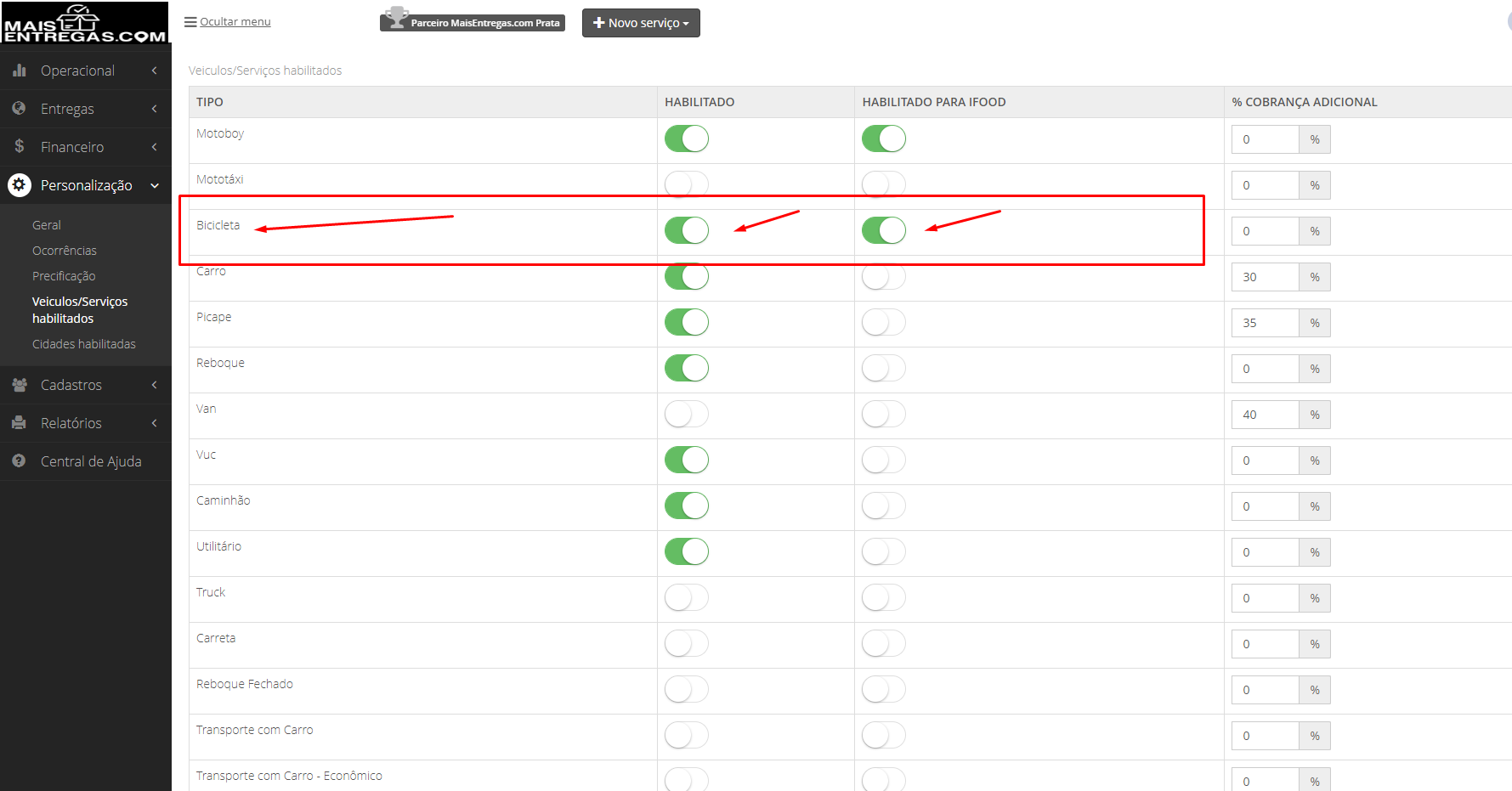1512x791 pixels.
Task: Disable the Picape Habilitado toggle
Action: coord(687,322)
